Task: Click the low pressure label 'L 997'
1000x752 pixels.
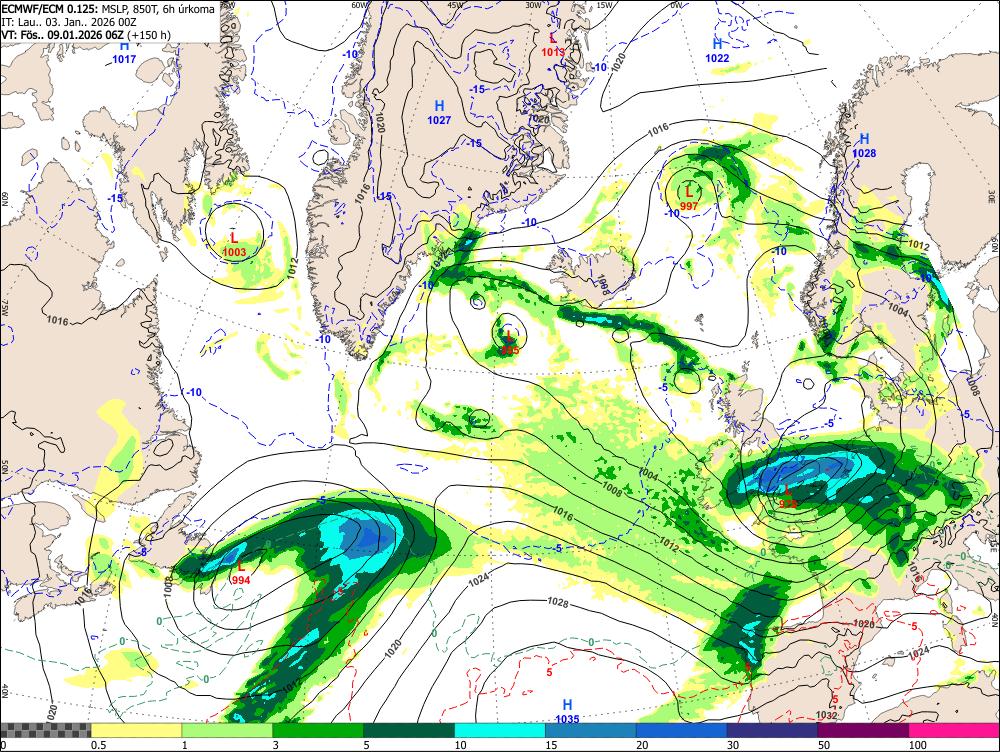Action: coord(689,198)
